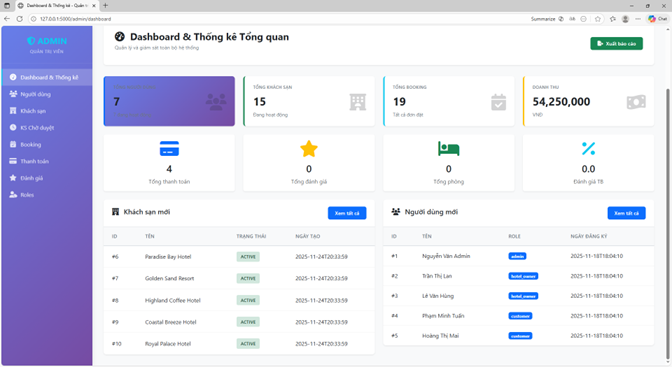Click the Xuất báo cáo button

pyautogui.click(x=616, y=43)
